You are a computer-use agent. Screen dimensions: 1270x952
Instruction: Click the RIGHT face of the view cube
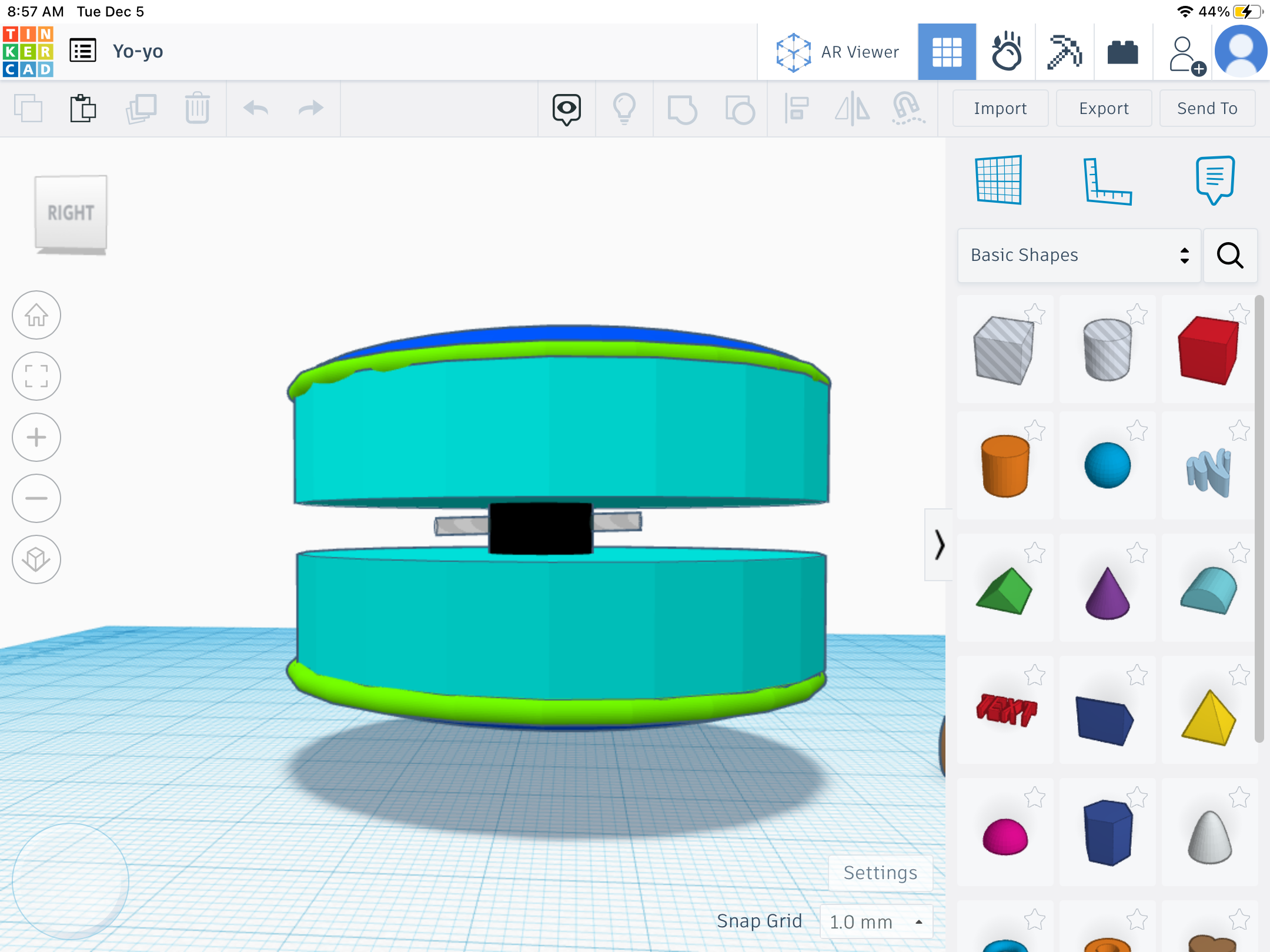[71, 213]
